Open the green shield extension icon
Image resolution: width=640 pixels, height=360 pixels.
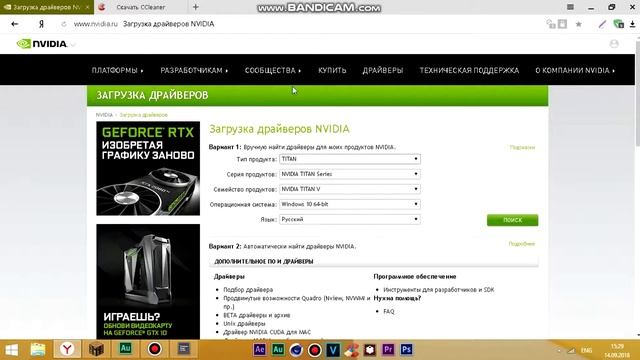pyautogui.click(x=618, y=24)
